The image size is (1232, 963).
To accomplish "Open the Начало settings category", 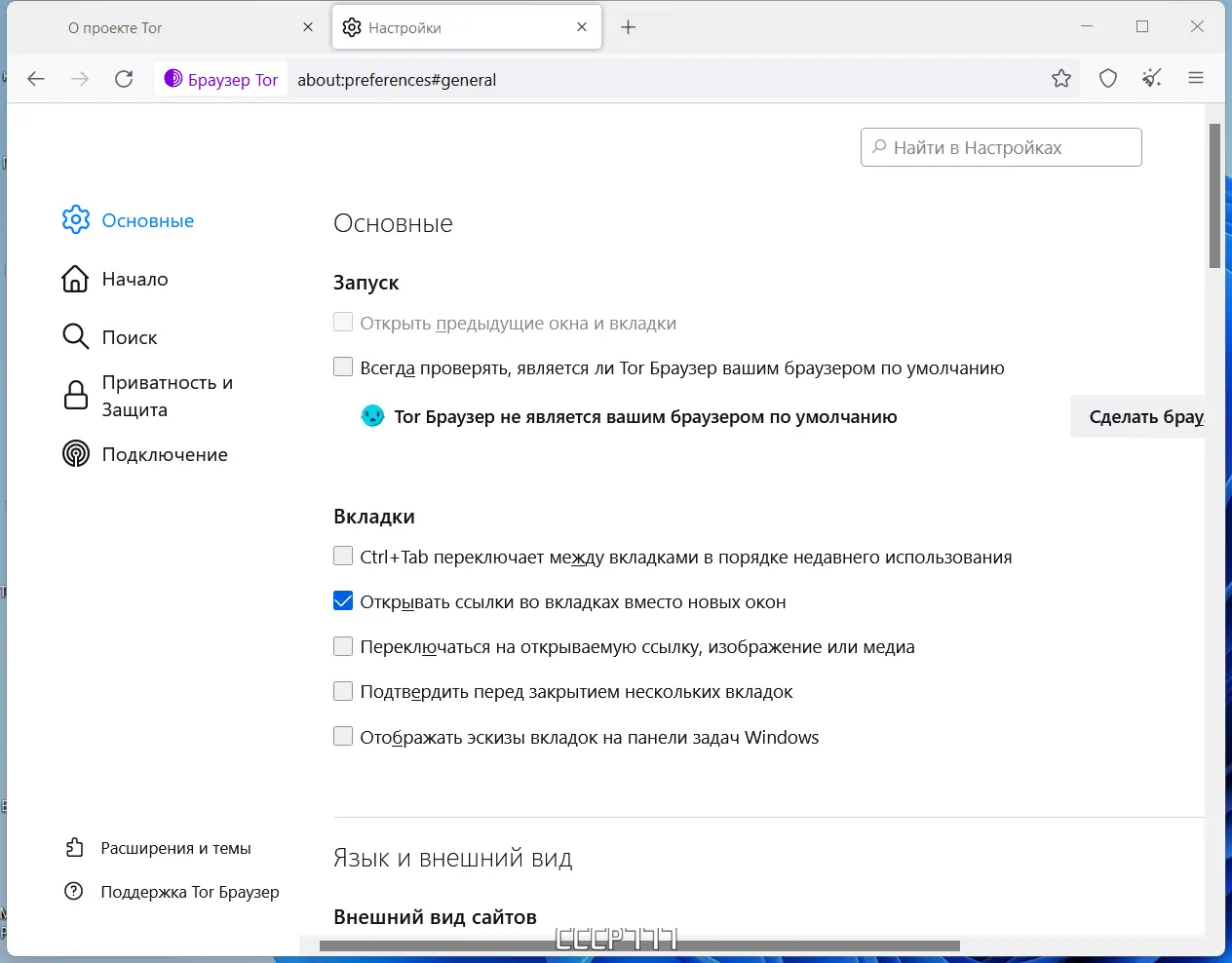I will (x=135, y=279).
